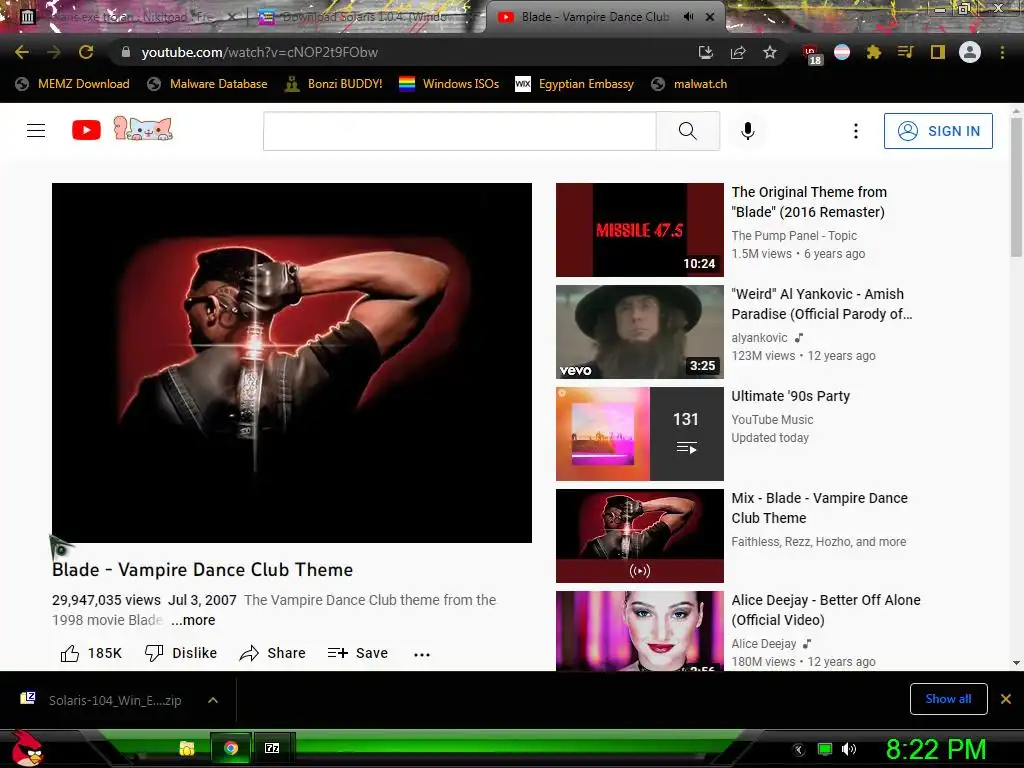1024x768 pixels.
Task: Open MISSILE 47.5 Original Theme thumbnail
Action: [639, 230]
